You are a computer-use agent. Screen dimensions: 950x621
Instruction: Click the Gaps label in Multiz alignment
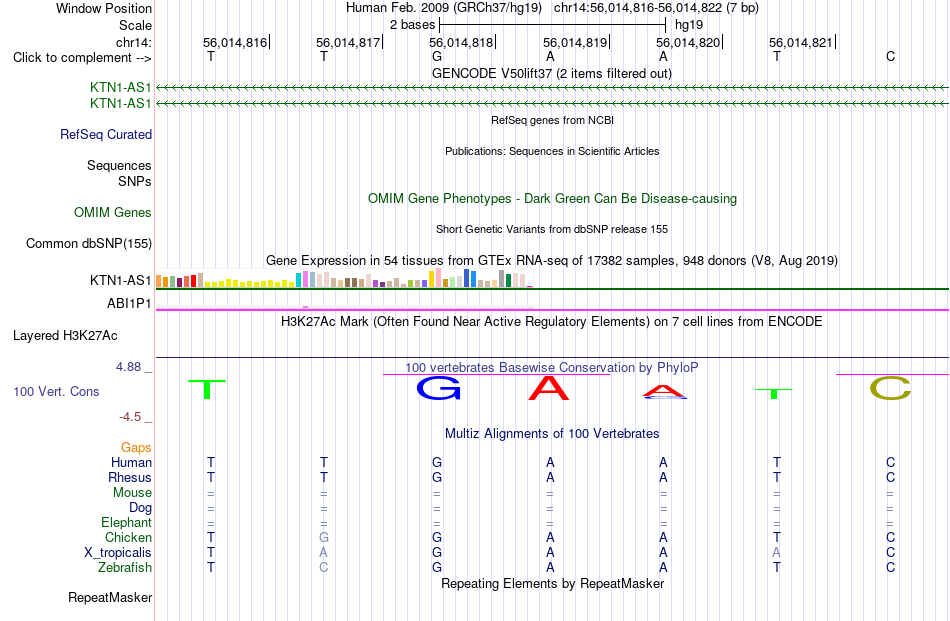[136, 447]
